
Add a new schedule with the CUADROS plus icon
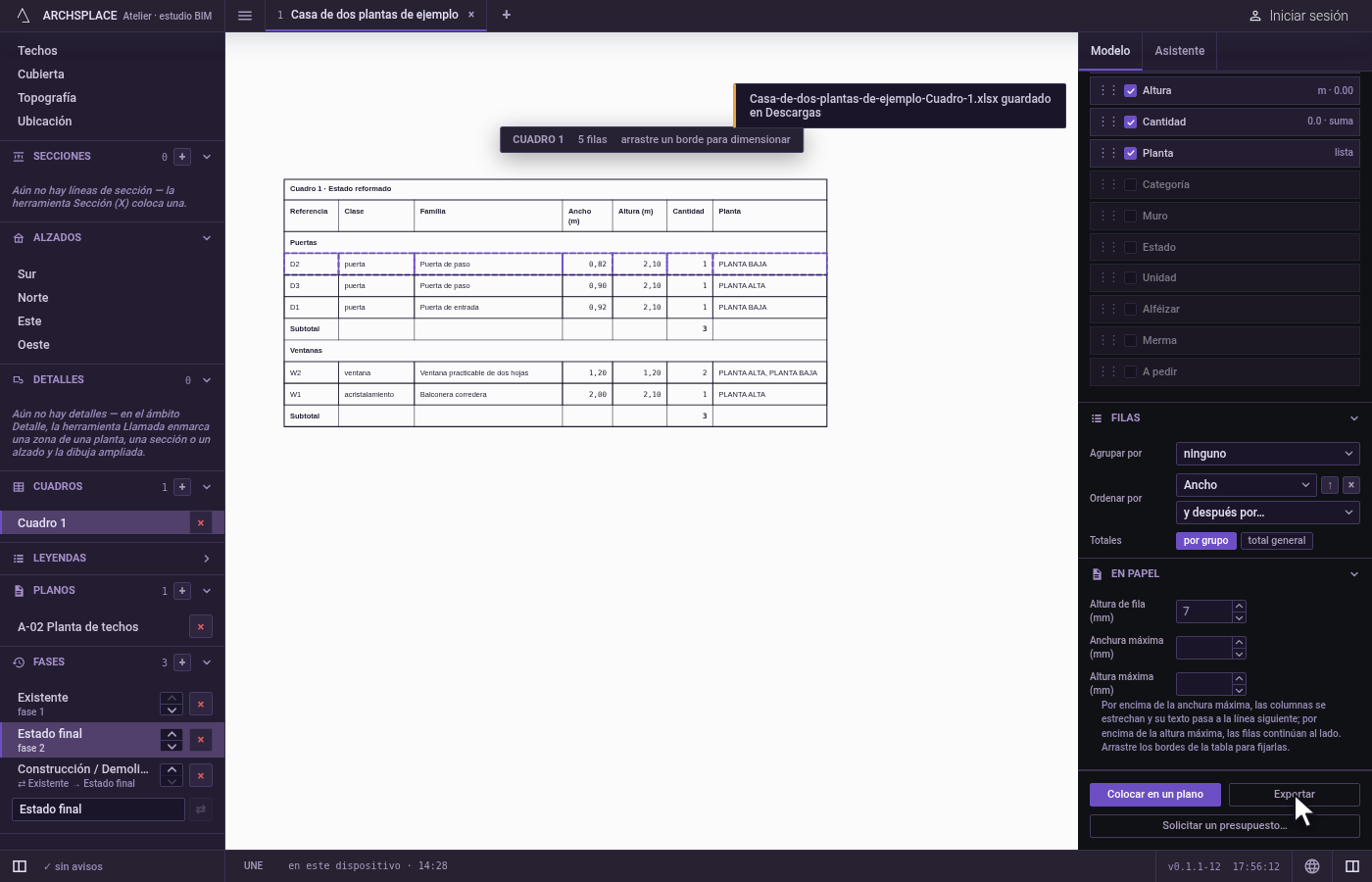(182, 487)
